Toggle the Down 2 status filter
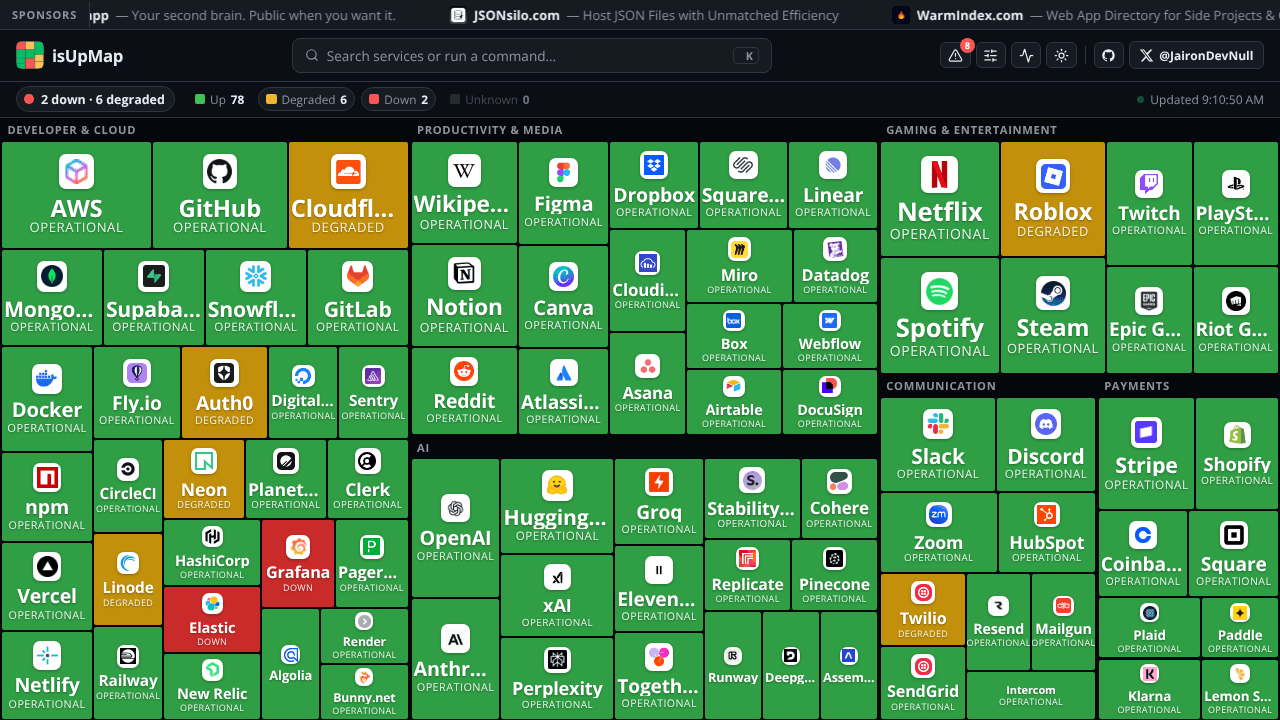Image resolution: width=1280 pixels, height=720 pixels. coord(400,99)
